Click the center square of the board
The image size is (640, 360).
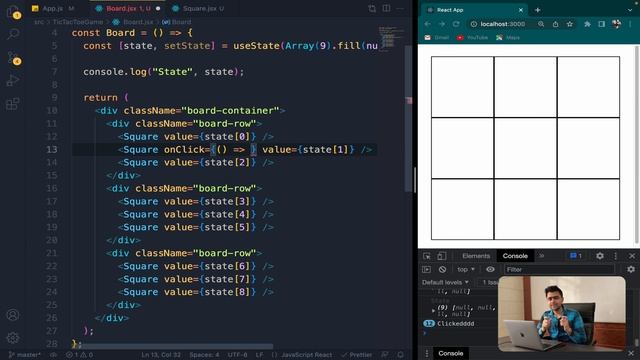[525, 148]
